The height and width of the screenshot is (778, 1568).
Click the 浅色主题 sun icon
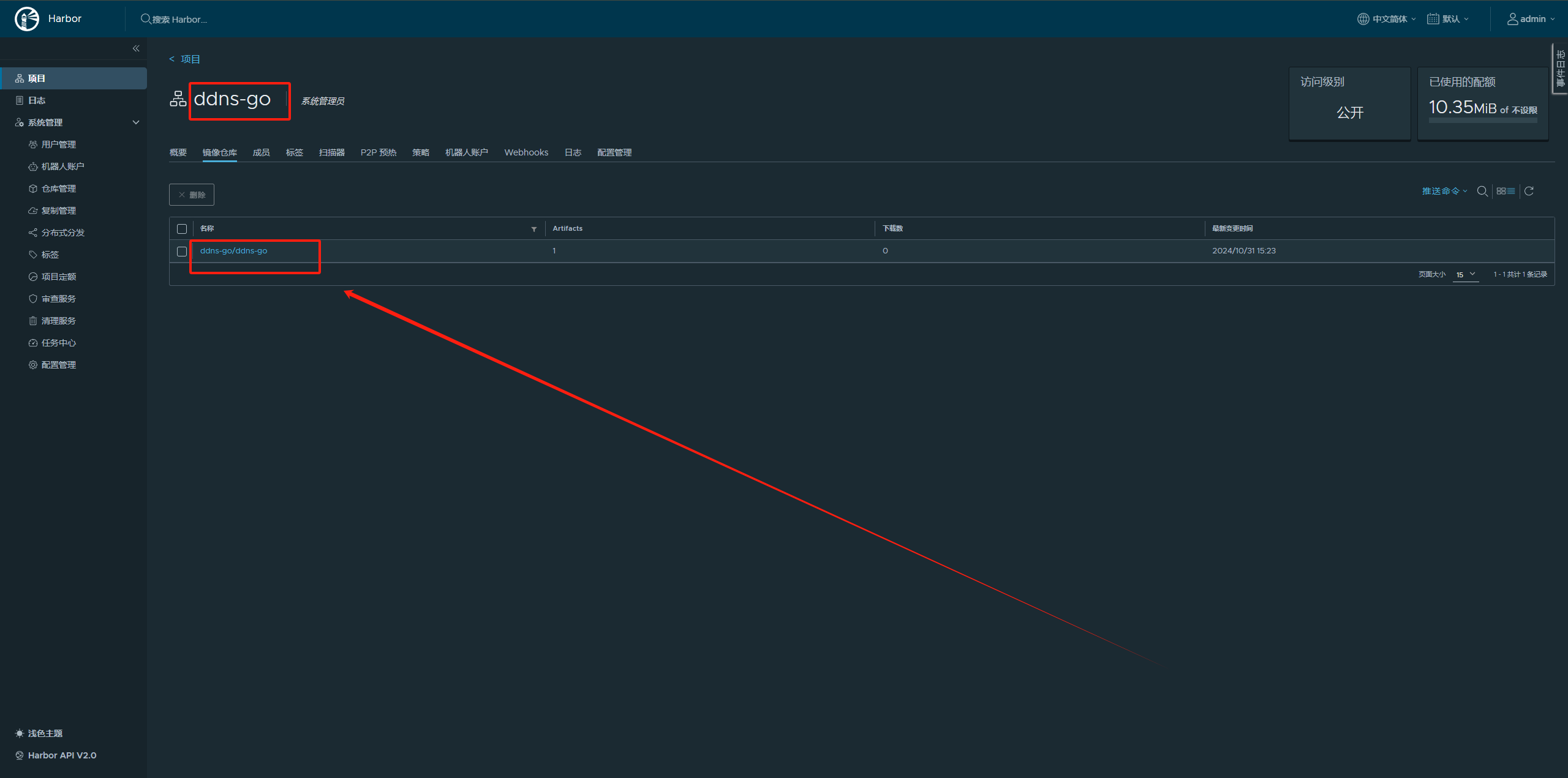coord(20,733)
